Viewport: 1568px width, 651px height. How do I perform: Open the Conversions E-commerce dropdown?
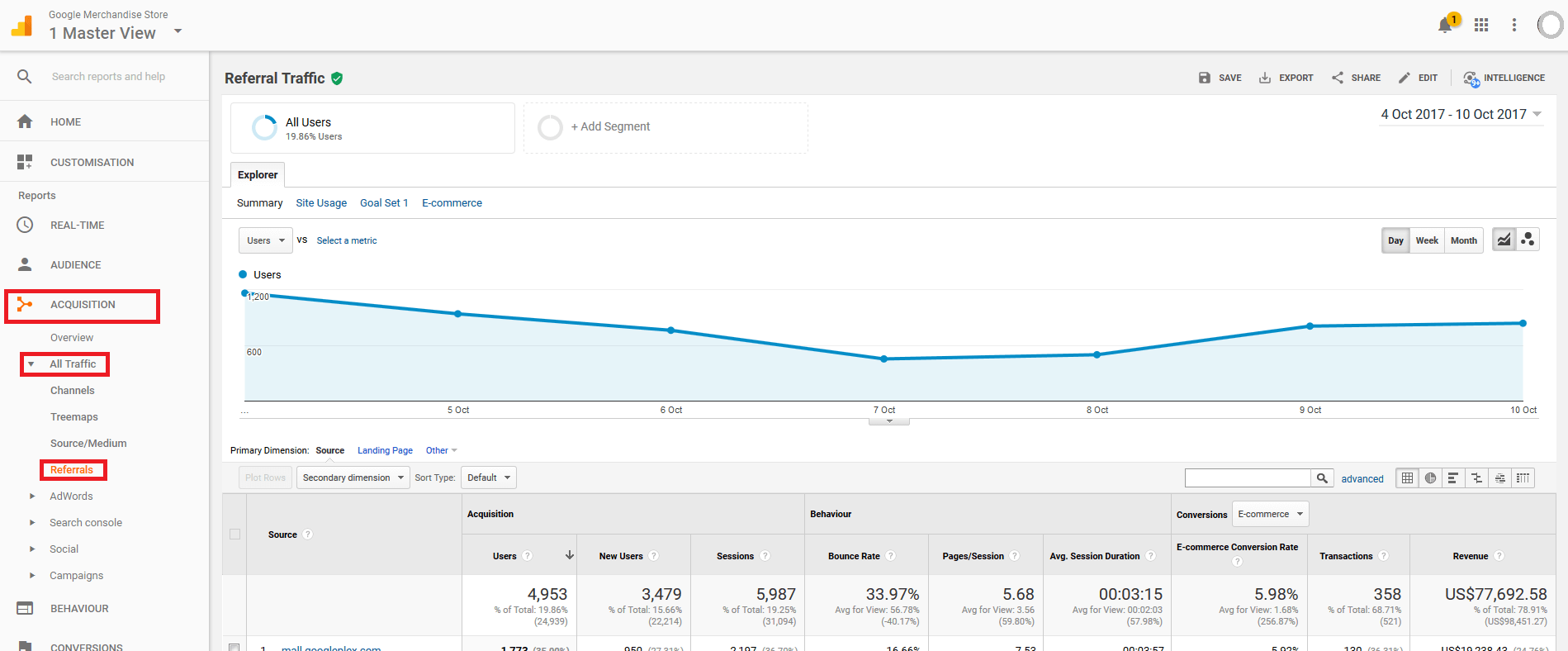pos(1270,514)
